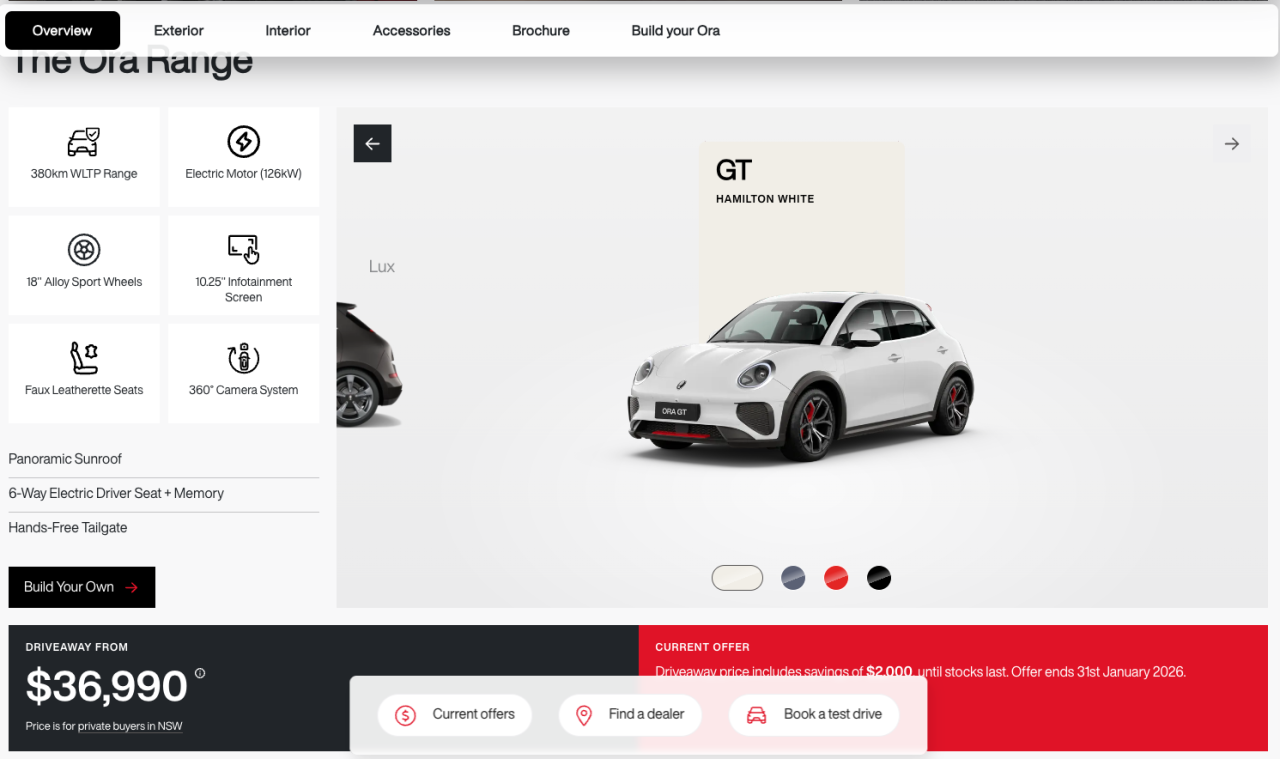Select the 360° Camera System icon

(243, 358)
